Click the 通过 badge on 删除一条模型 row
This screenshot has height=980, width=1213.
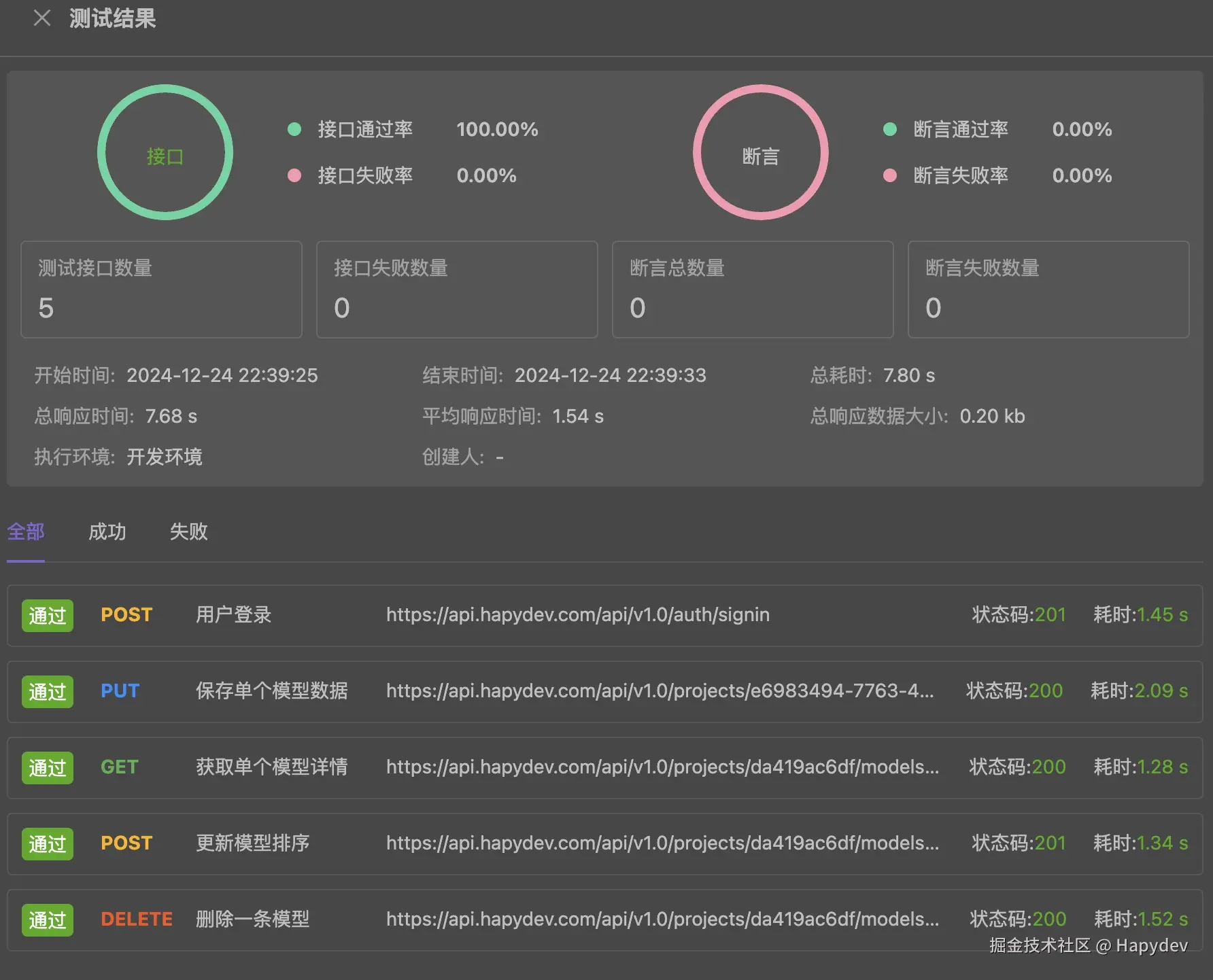[46, 920]
